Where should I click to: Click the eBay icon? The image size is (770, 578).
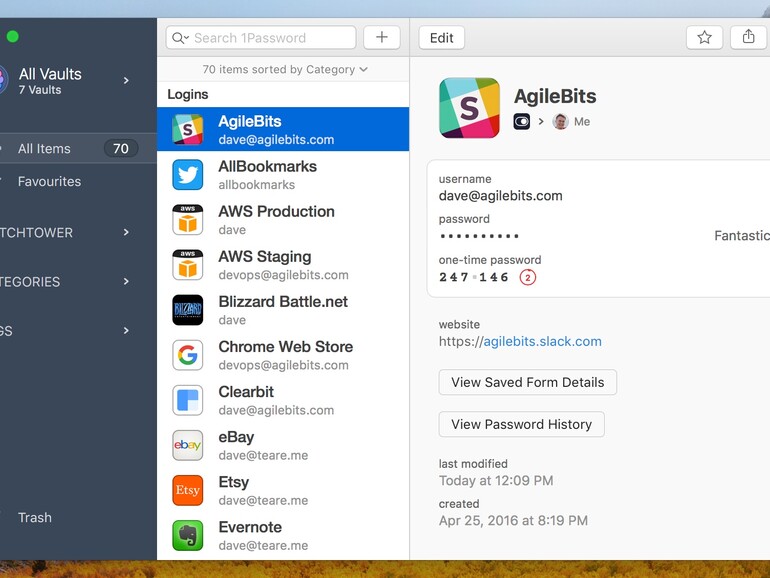(x=188, y=445)
